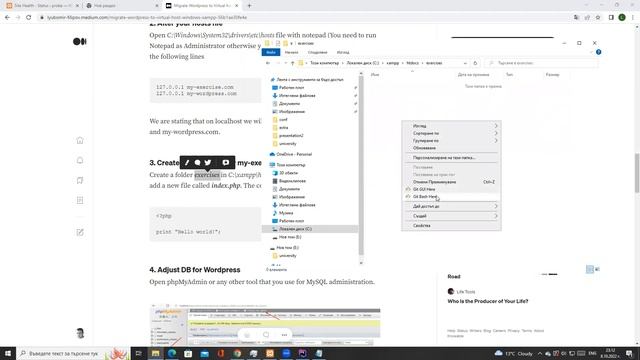Open Microsoft Edge from taskbar
640x360 pixels.
coord(172,353)
